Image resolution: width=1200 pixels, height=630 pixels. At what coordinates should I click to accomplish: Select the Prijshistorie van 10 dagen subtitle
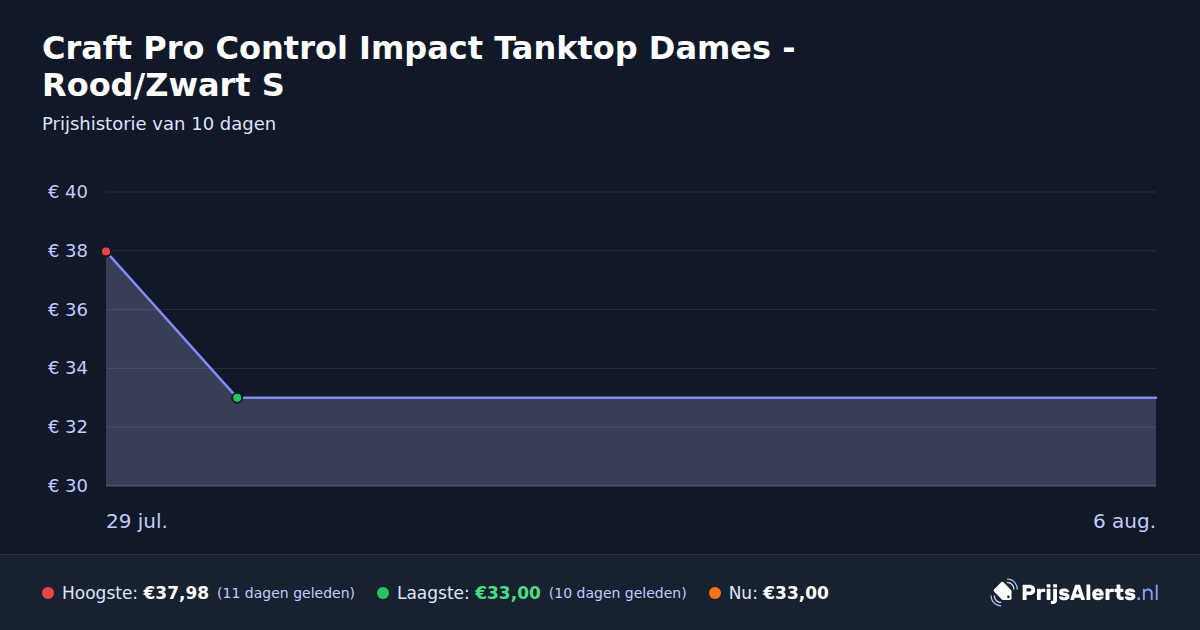point(159,124)
